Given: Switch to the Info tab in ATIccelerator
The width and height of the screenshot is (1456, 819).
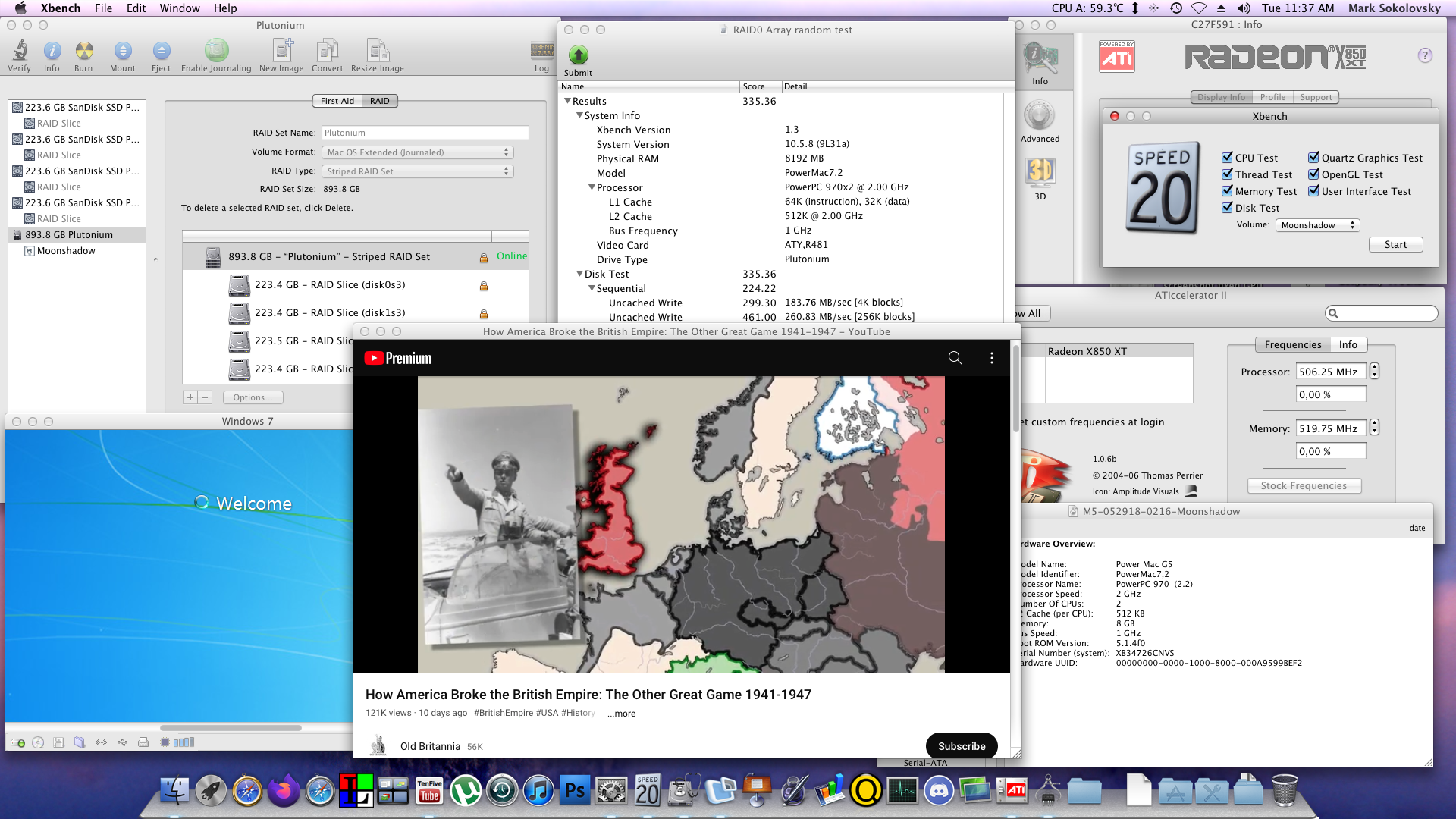Looking at the screenshot, I should 1348,344.
